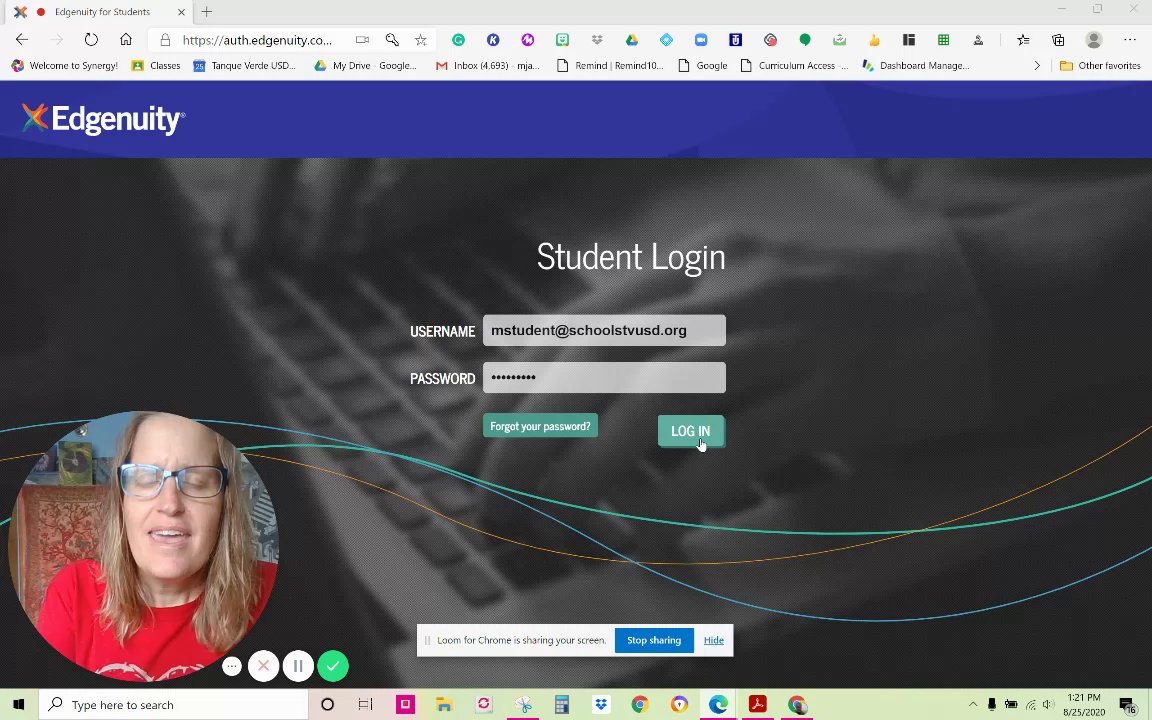The image size is (1152, 720).
Task: Open the Google bookmark
Action: click(703, 65)
